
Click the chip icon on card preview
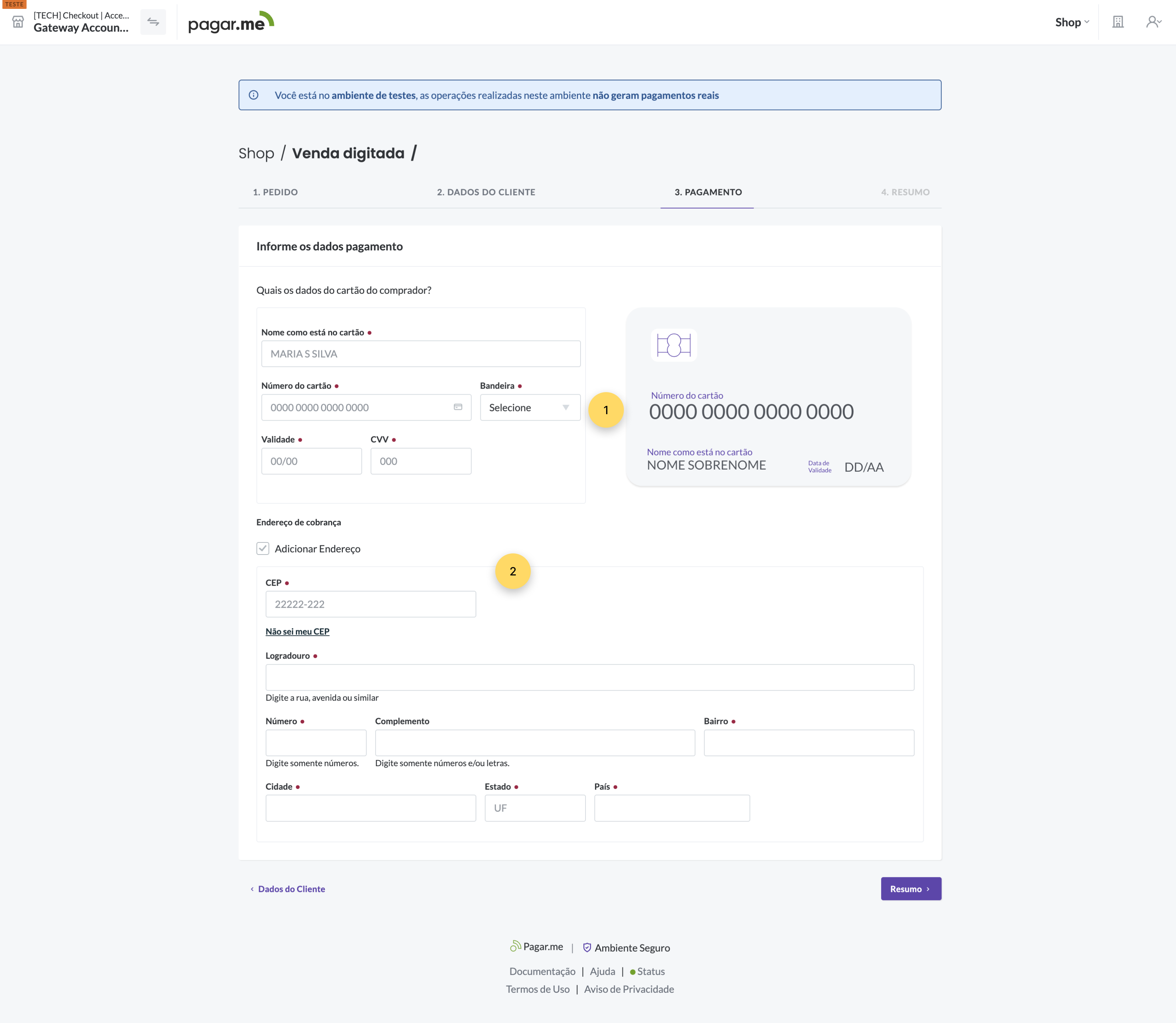coord(674,345)
